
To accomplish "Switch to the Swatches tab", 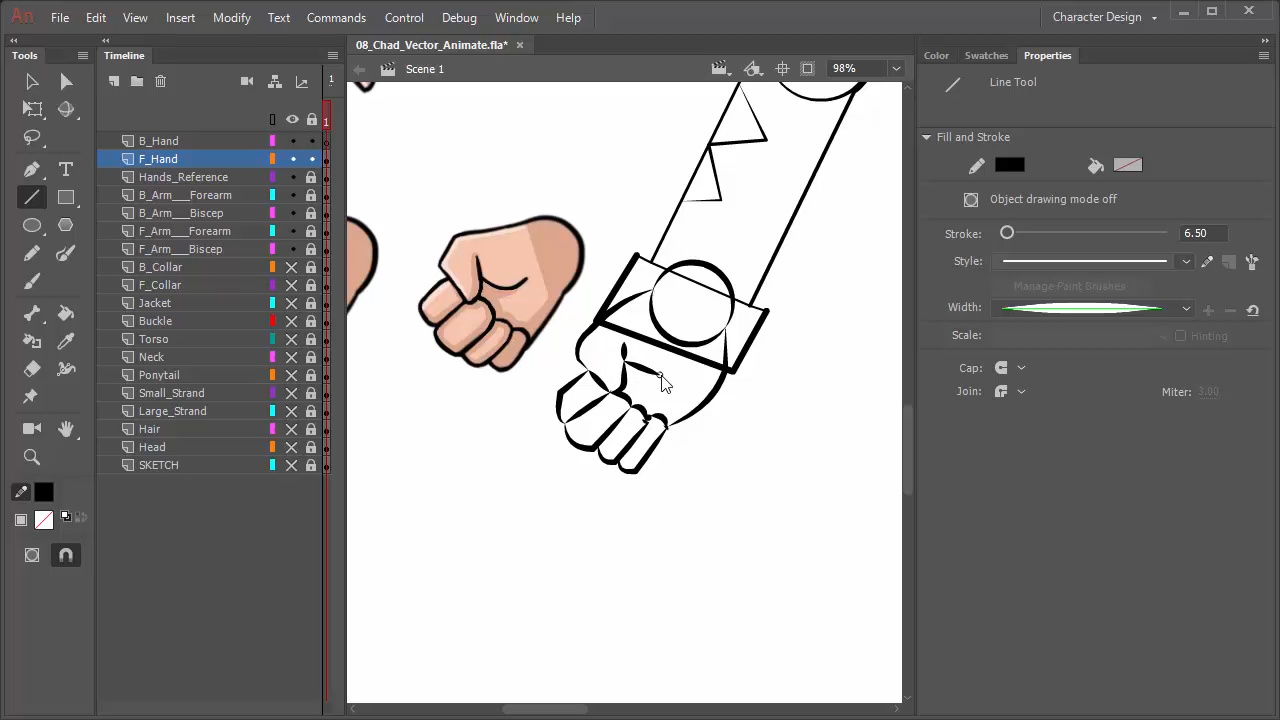I will pos(985,56).
